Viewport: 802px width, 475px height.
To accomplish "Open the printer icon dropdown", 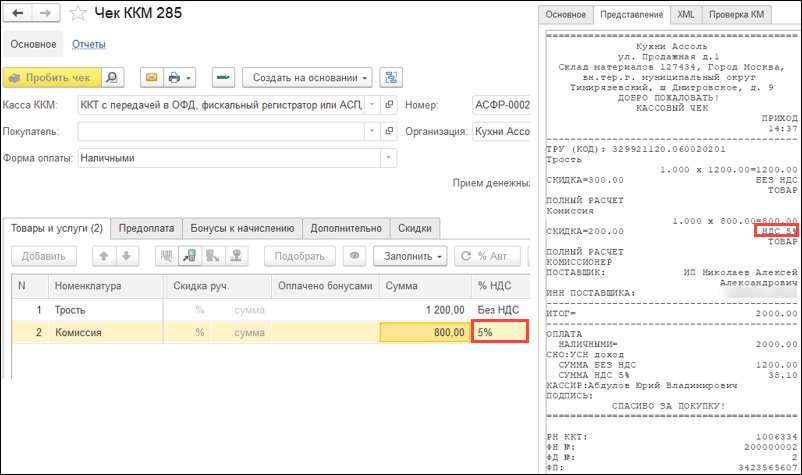I will 181,78.
